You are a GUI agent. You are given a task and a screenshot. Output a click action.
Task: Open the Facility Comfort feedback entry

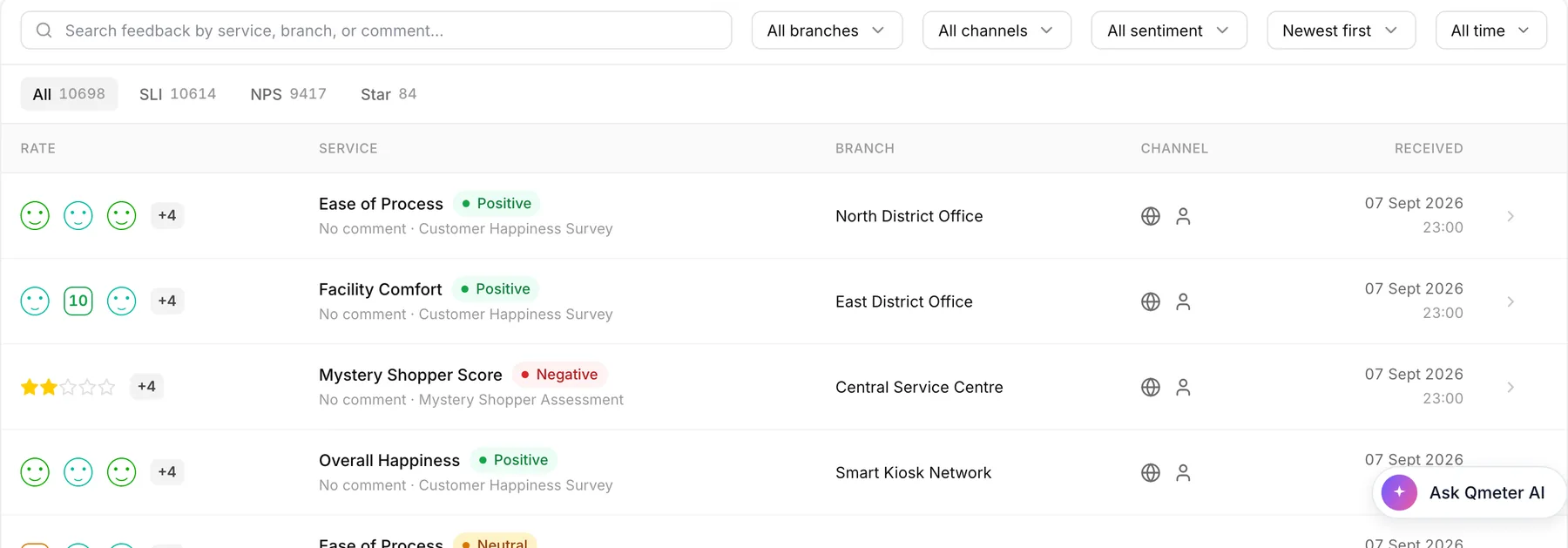(x=380, y=289)
